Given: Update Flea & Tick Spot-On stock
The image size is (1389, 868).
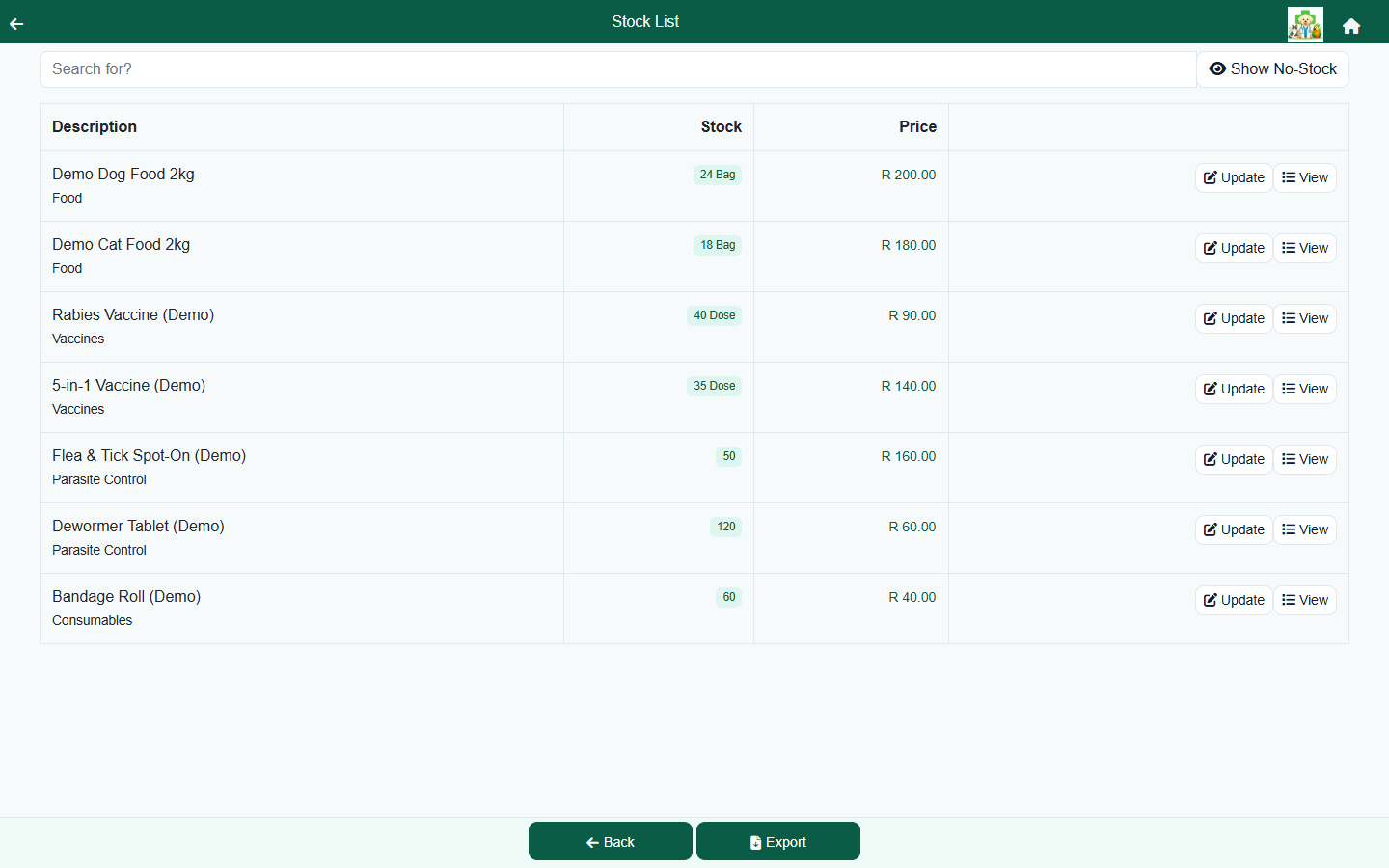Looking at the screenshot, I should [1234, 459].
